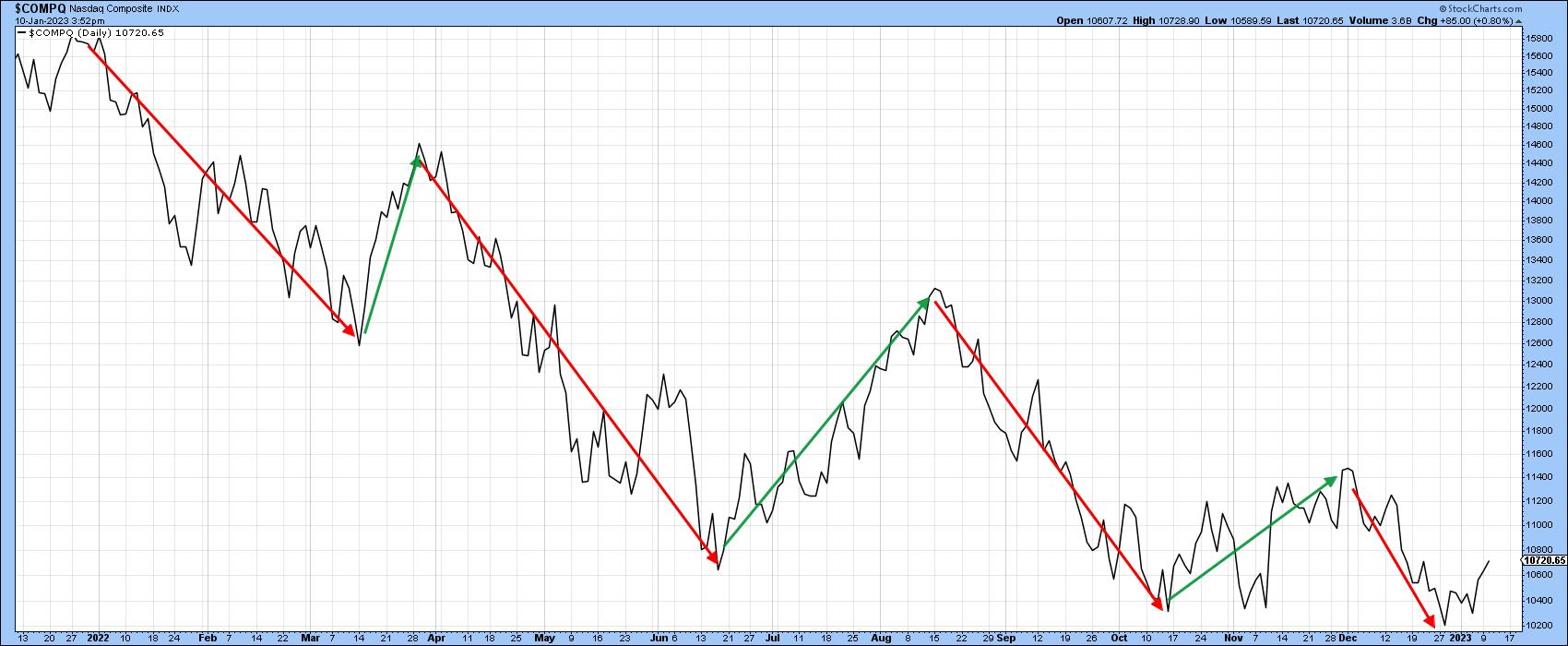Click the 10400 price axis label
Viewport: 1568px width, 646px height.
[1539, 600]
